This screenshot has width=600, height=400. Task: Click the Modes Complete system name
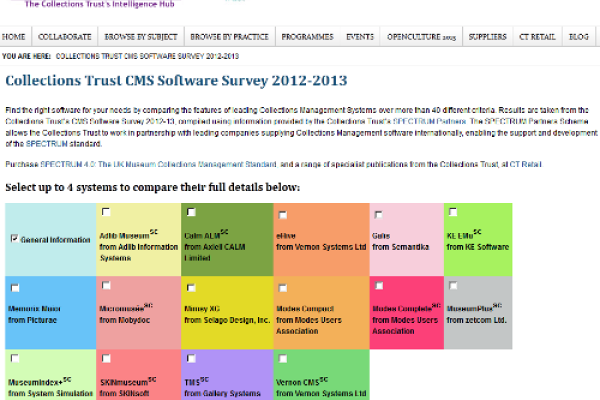pos(402,309)
